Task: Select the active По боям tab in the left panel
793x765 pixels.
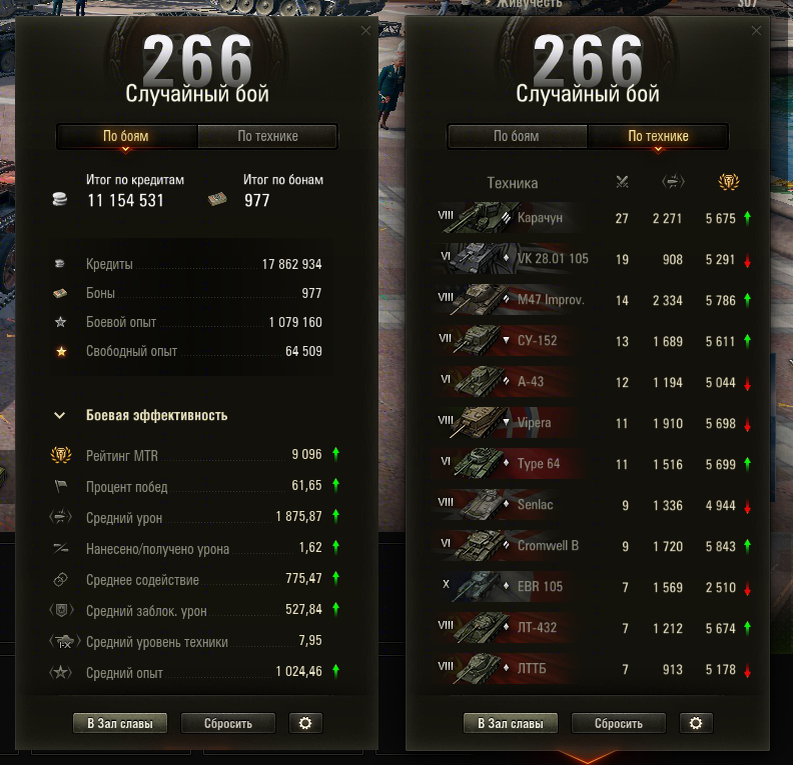Action: point(126,136)
